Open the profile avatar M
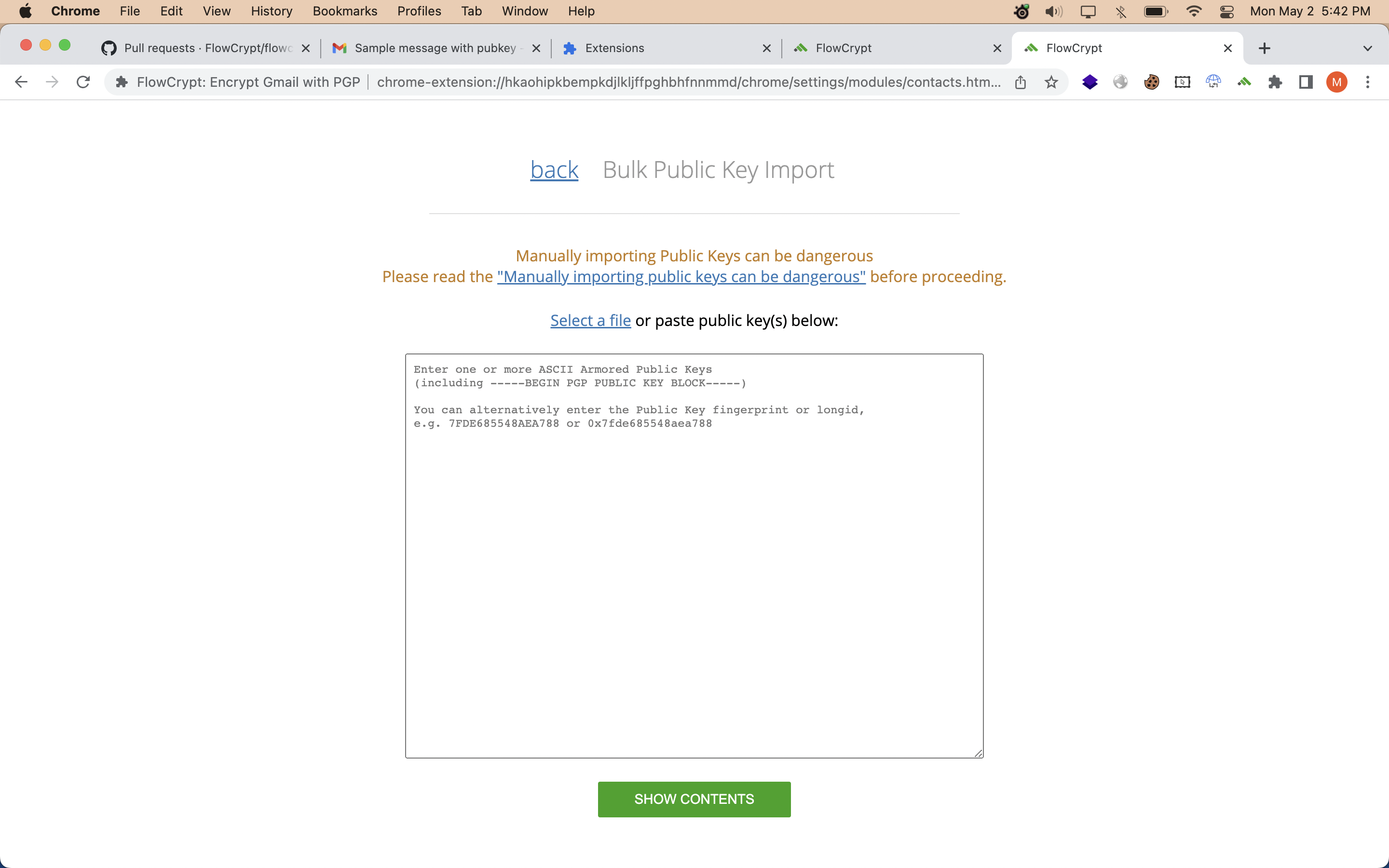 click(x=1336, y=82)
